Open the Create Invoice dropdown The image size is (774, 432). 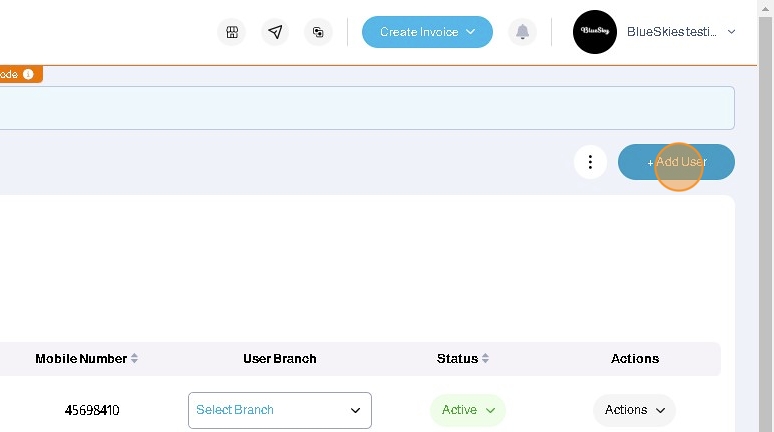[427, 32]
